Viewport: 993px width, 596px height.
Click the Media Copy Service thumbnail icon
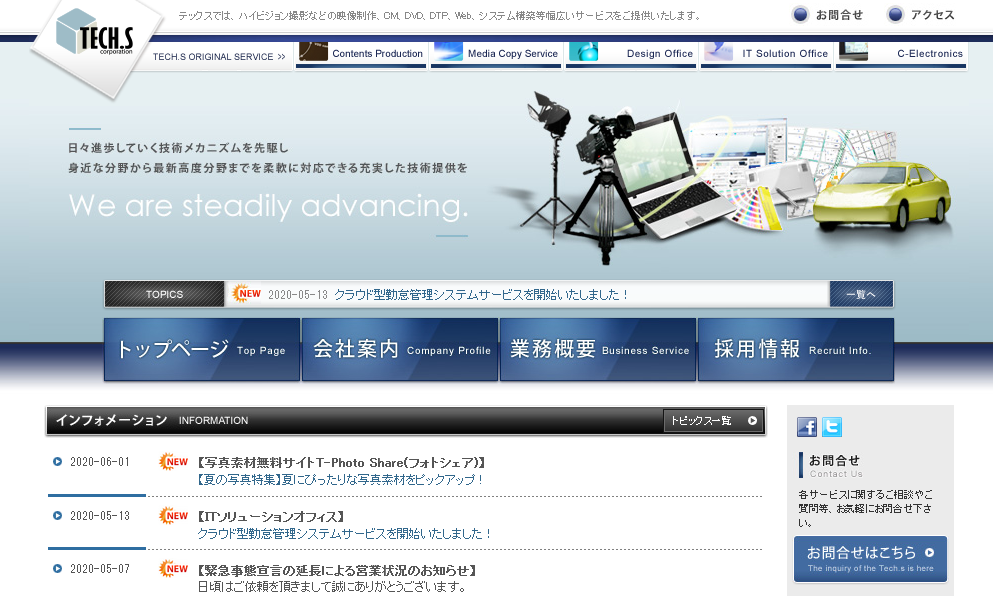point(448,52)
